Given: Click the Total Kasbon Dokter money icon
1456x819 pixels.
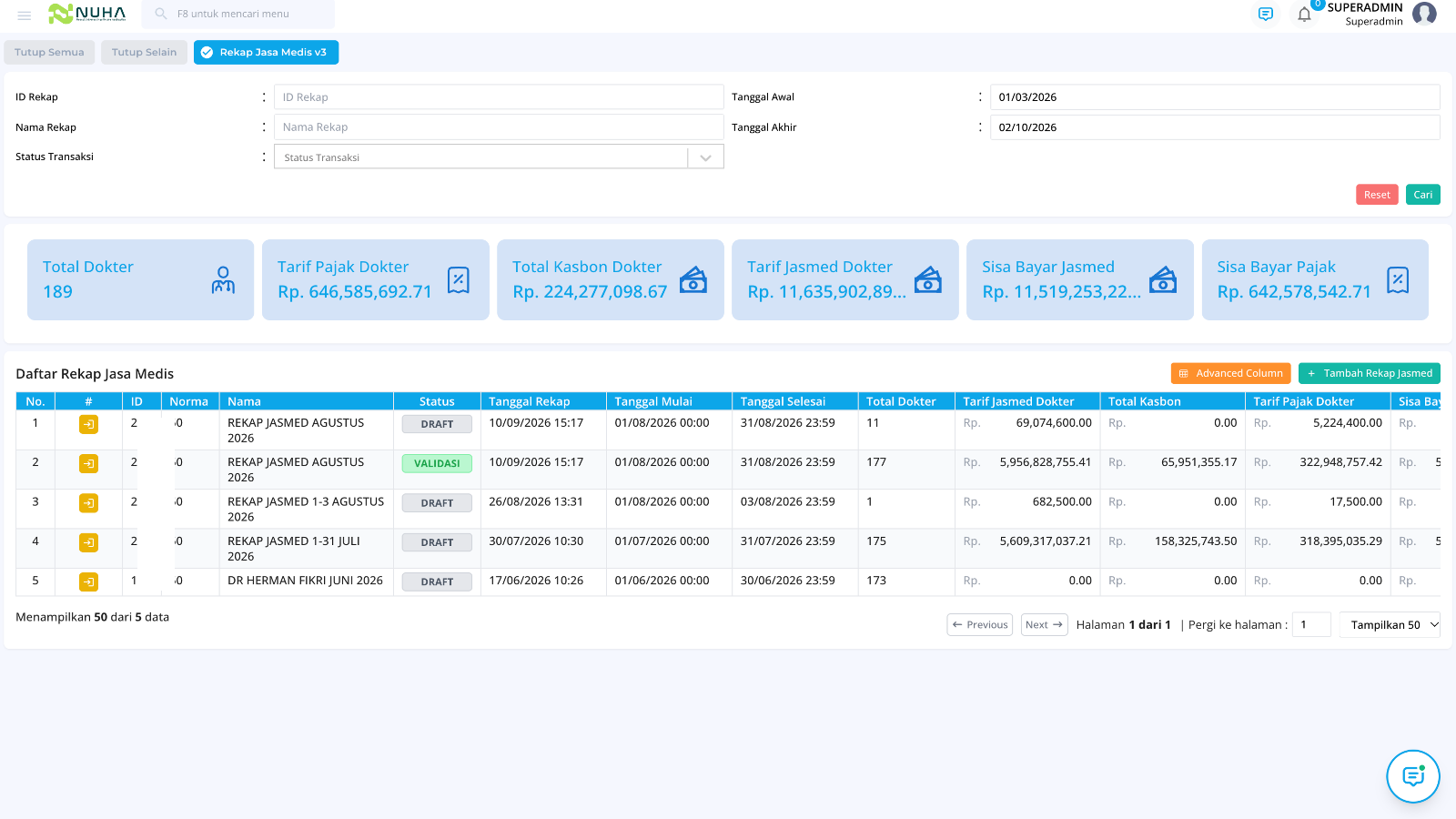Looking at the screenshot, I should click(x=693, y=280).
